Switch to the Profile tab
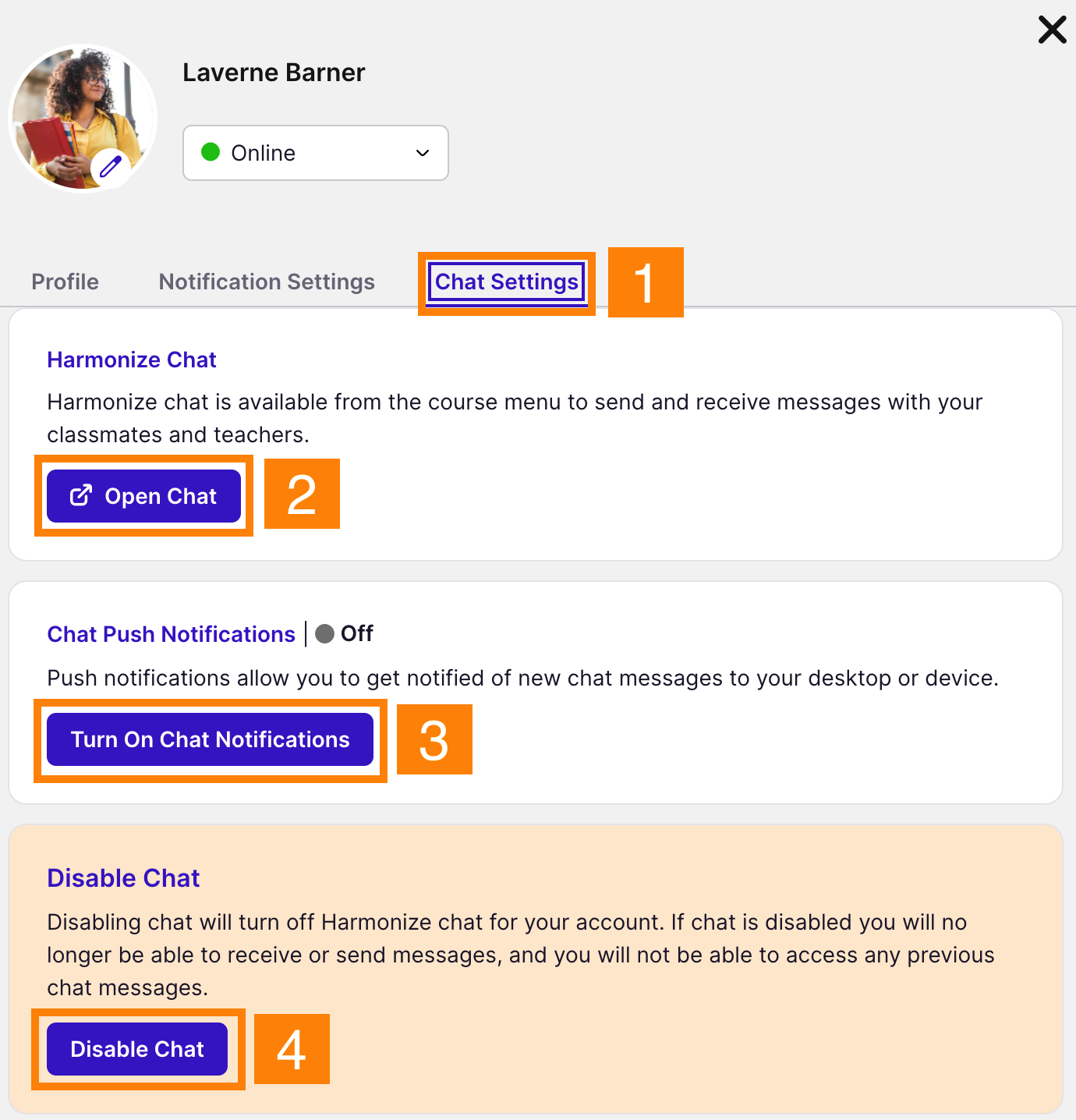 pyautogui.click(x=65, y=282)
